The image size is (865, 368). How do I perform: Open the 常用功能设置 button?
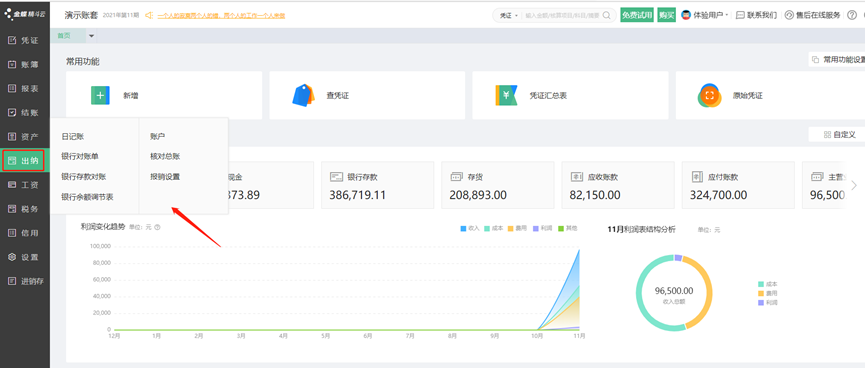pyautogui.click(x=837, y=59)
